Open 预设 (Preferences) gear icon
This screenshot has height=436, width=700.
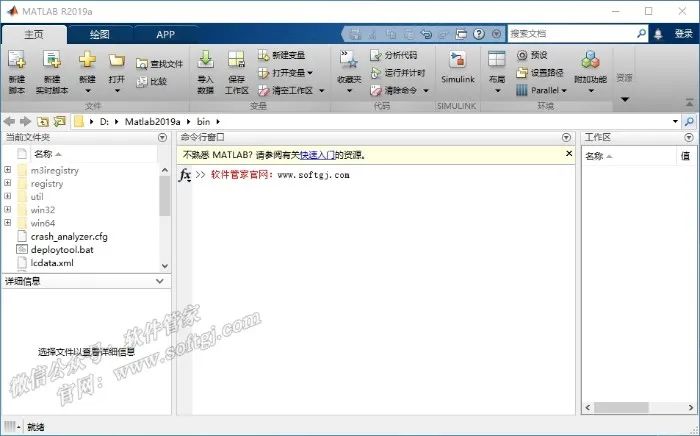point(522,55)
